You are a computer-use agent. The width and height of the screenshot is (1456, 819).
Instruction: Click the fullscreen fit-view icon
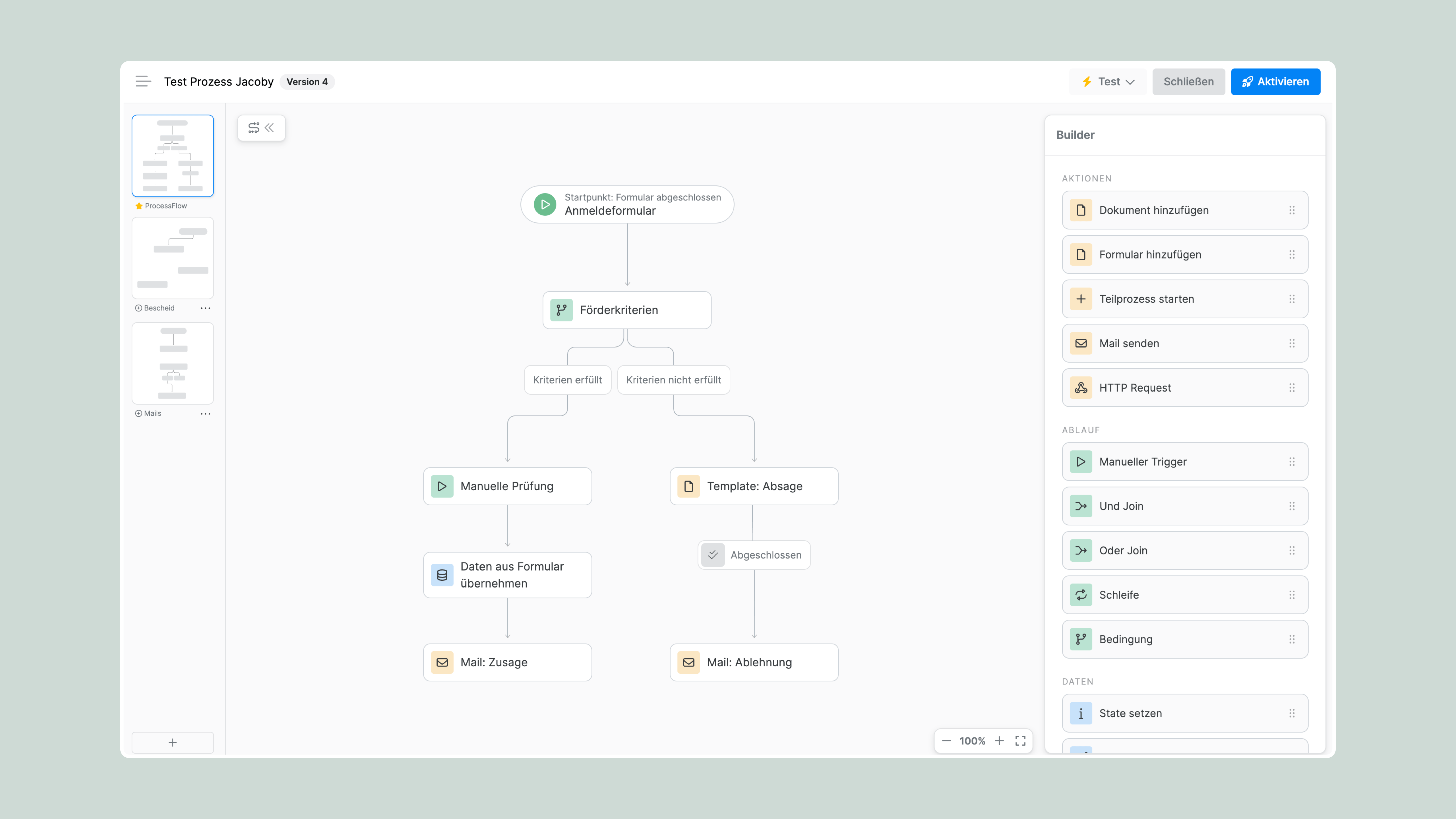coord(1020,741)
